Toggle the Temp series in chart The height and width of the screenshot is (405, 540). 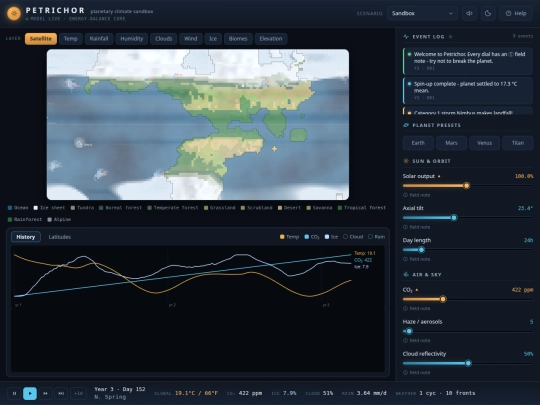pos(289,237)
